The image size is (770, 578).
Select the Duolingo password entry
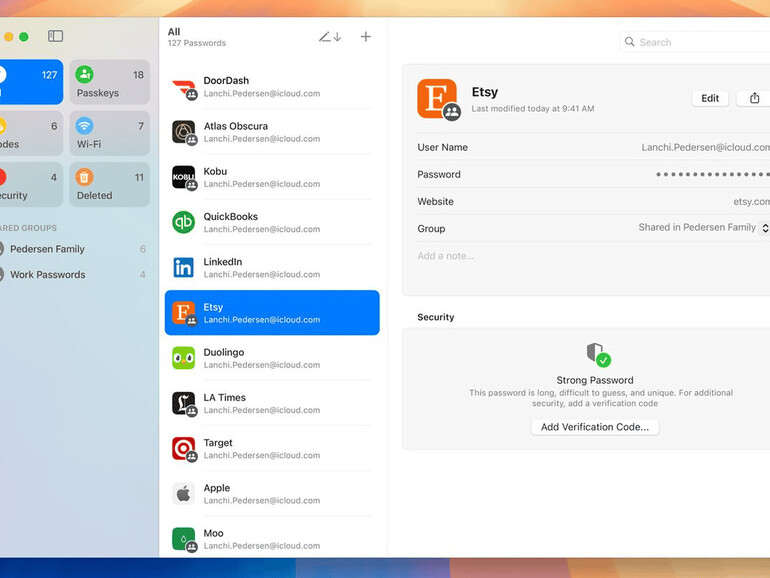(272, 358)
